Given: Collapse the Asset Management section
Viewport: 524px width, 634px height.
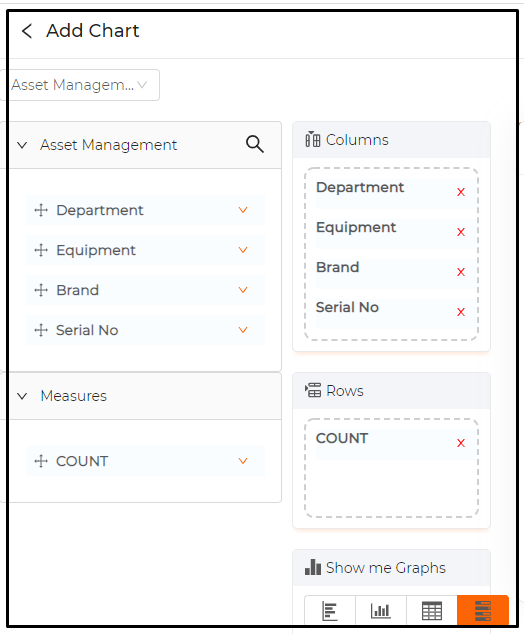Looking at the screenshot, I should point(22,145).
